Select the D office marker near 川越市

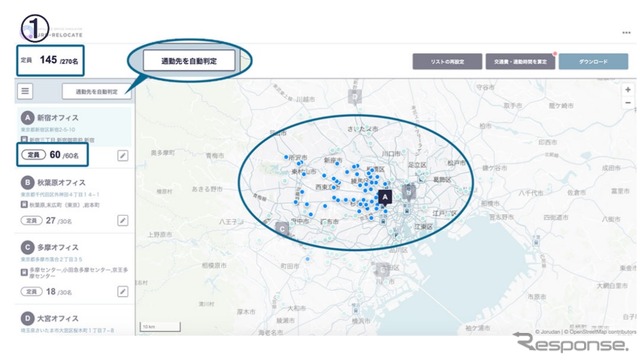pyautogui.click(x=355, y=97)
